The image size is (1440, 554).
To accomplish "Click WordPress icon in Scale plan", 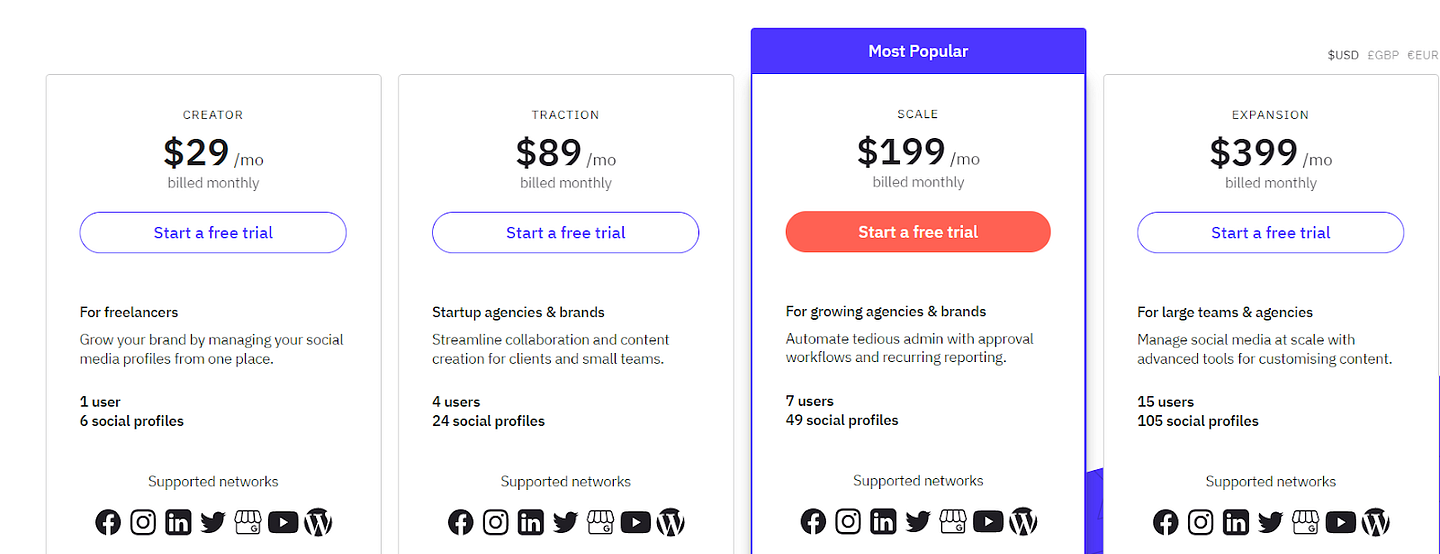I will [1023, 521].
